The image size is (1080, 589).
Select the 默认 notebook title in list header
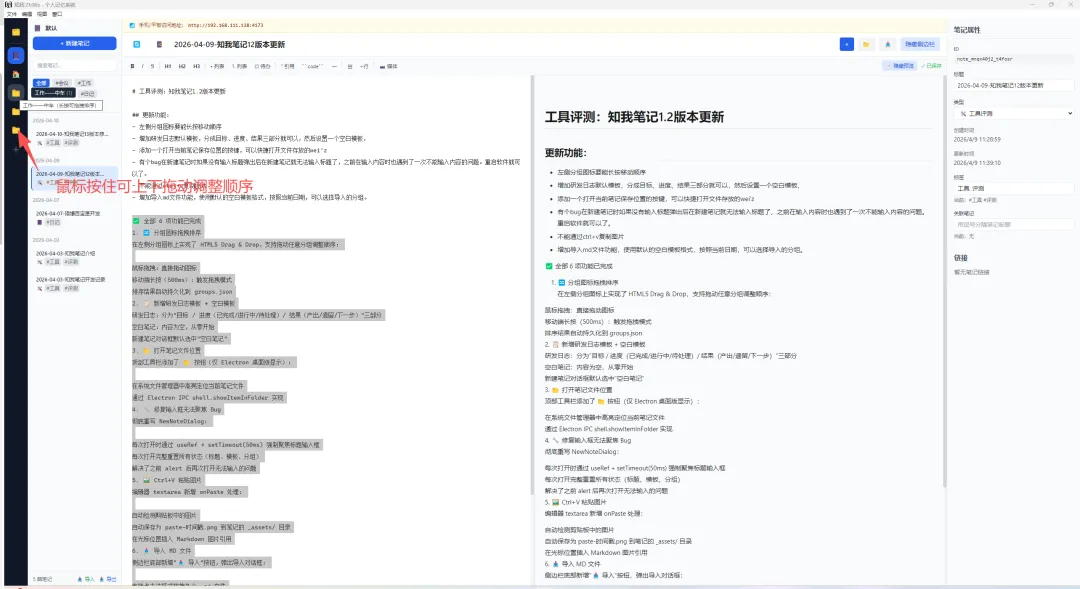coord(51,28)
